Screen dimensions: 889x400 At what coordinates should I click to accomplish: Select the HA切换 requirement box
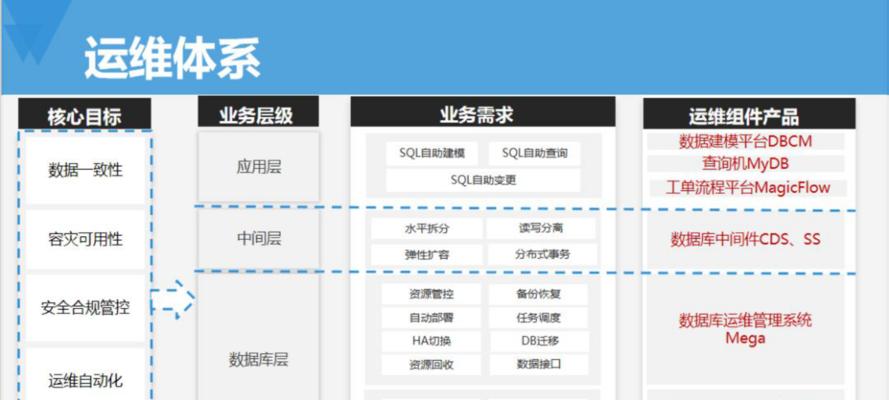point(431,341)
